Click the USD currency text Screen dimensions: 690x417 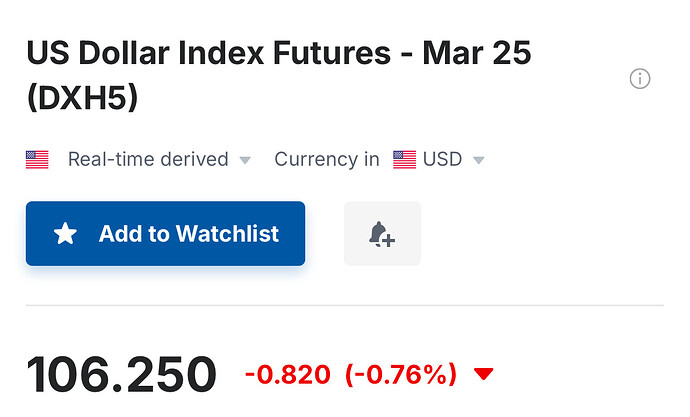point(442,159)
